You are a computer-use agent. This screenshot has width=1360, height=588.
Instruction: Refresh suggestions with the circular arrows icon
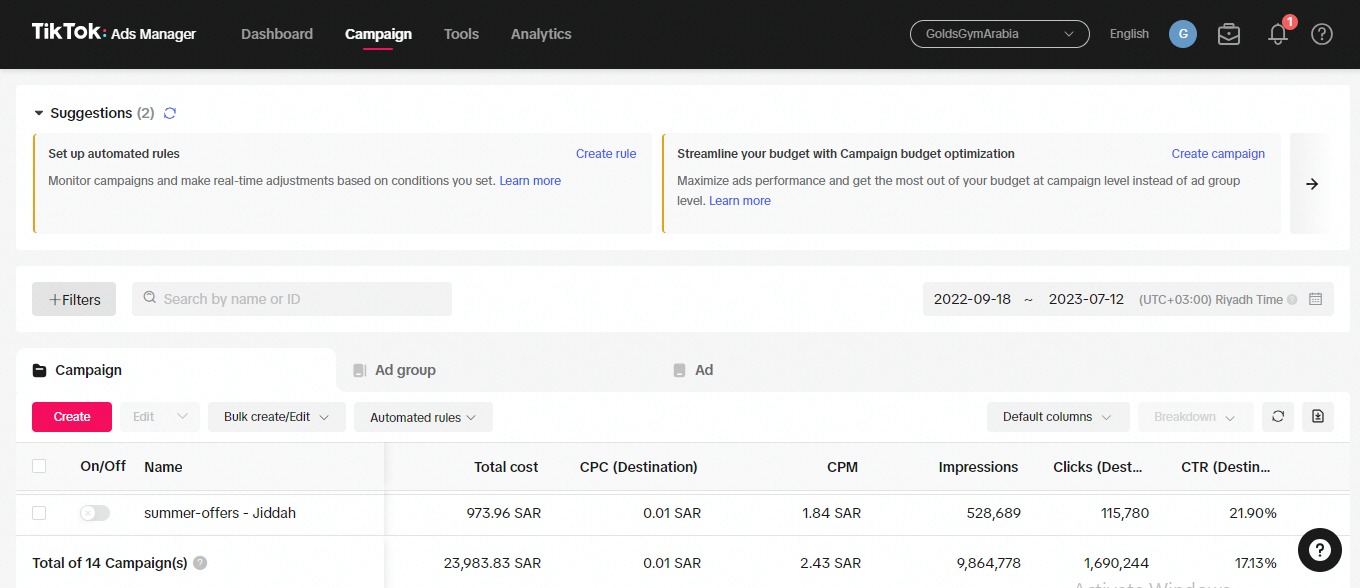170,113
